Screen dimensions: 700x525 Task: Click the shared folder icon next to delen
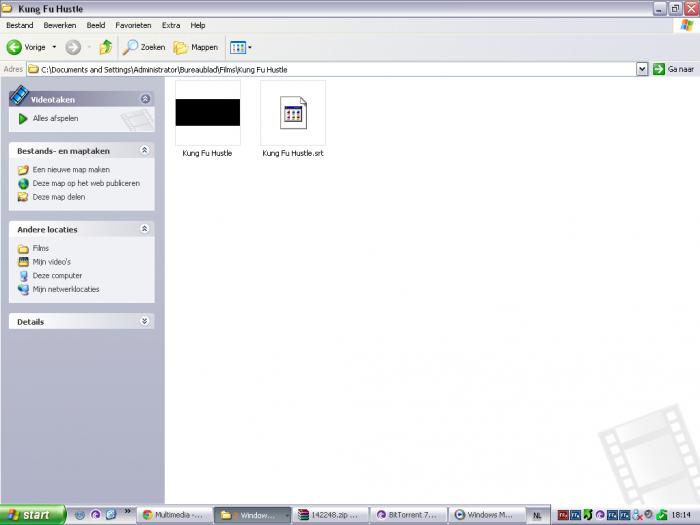pyautogui.click(x=23, y=197)
